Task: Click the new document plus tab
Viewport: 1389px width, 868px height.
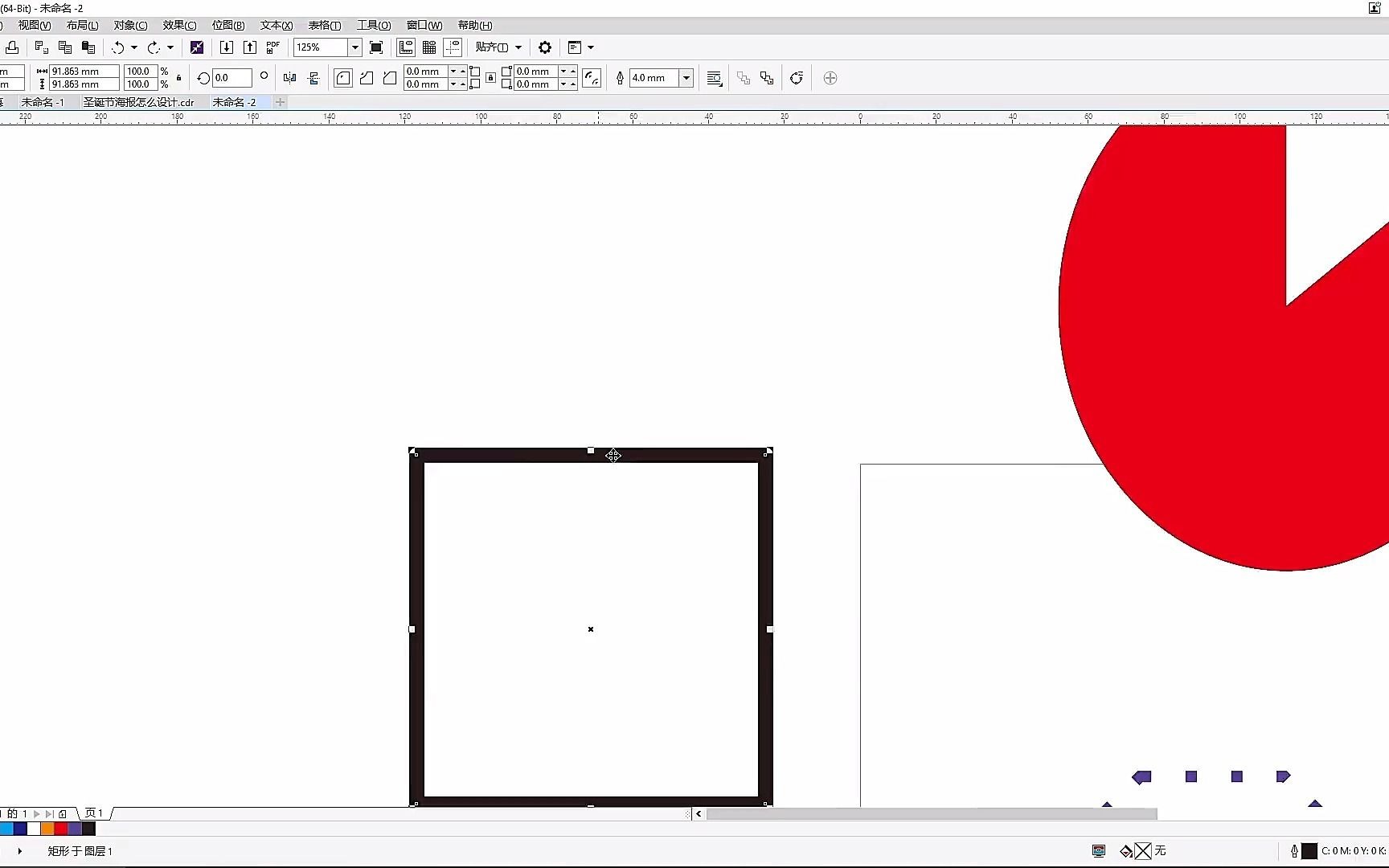Action: tap(280, 102)
